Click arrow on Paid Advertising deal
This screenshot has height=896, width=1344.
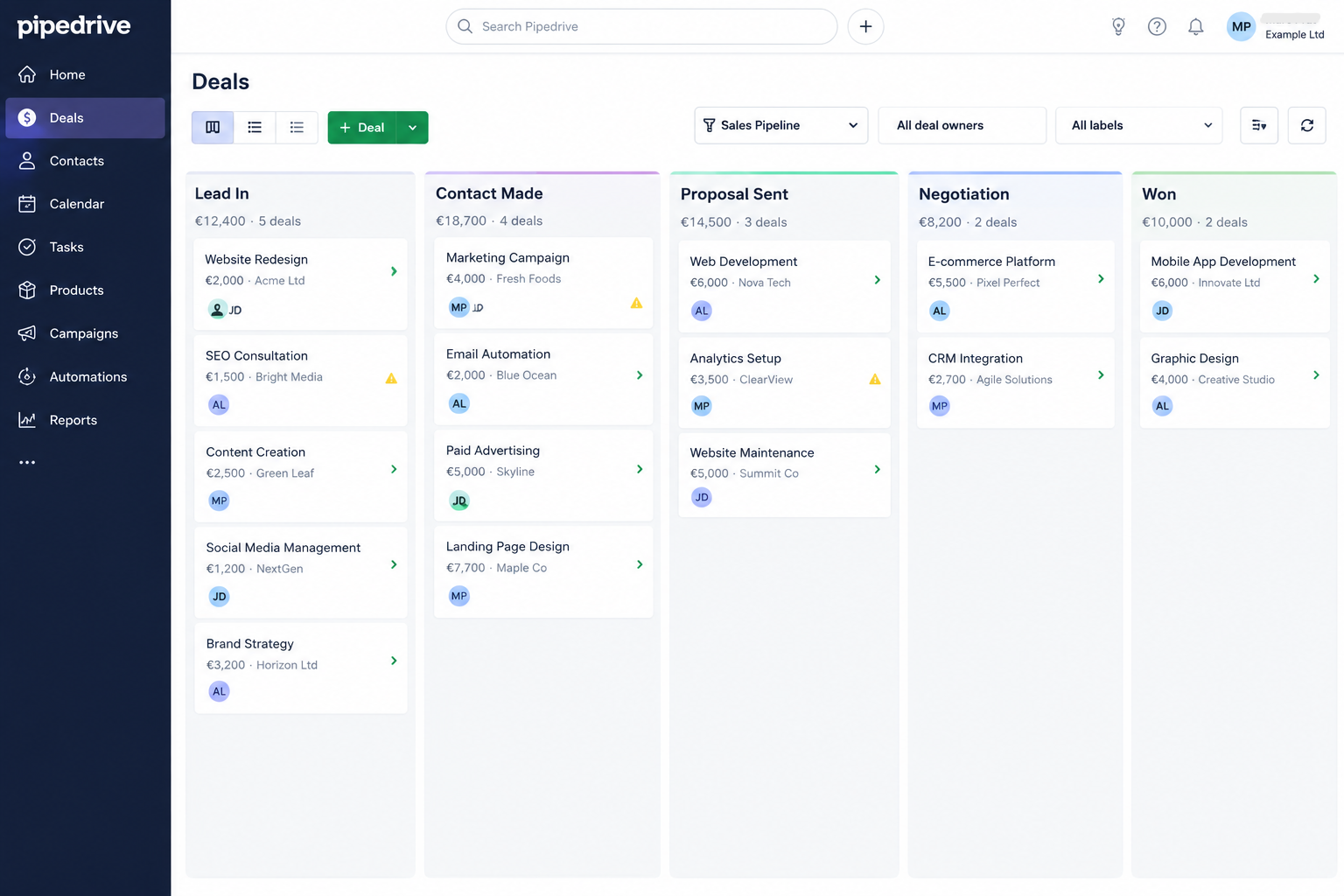(640, 469)
